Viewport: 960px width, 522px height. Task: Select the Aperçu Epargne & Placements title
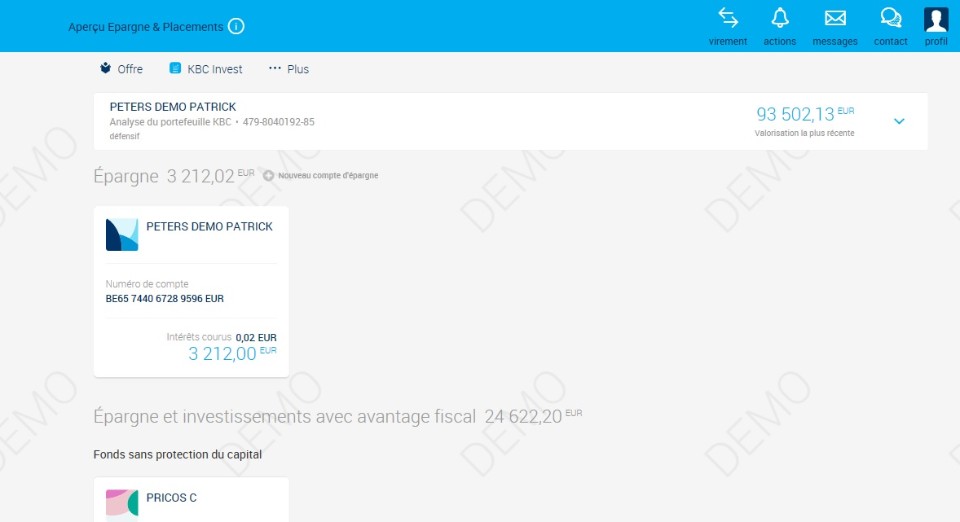coord(146,27)
